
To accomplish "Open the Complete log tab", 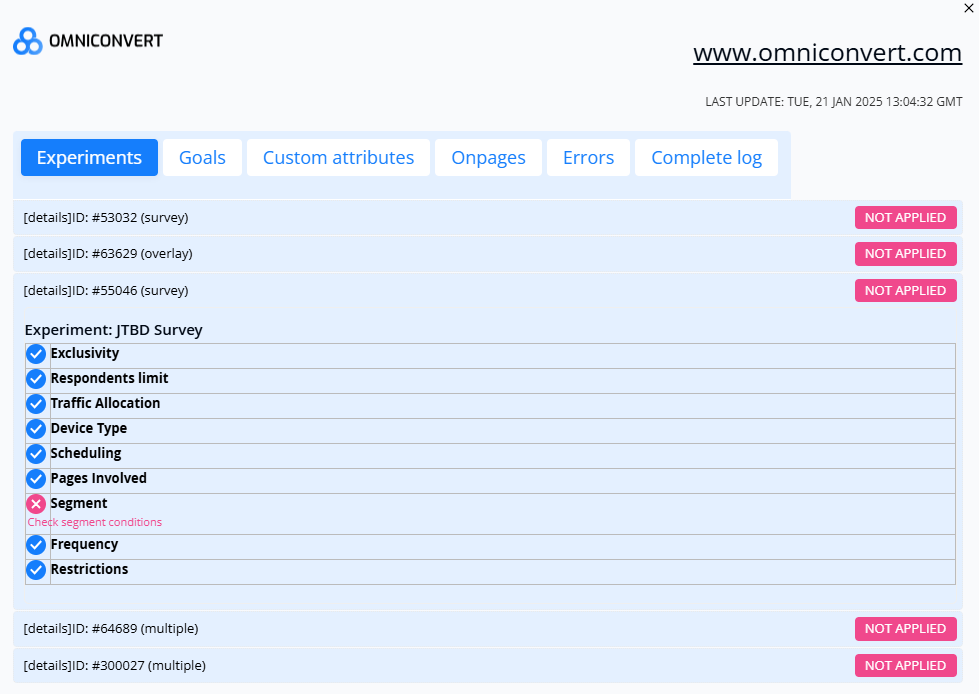I will tap(706, 157).
